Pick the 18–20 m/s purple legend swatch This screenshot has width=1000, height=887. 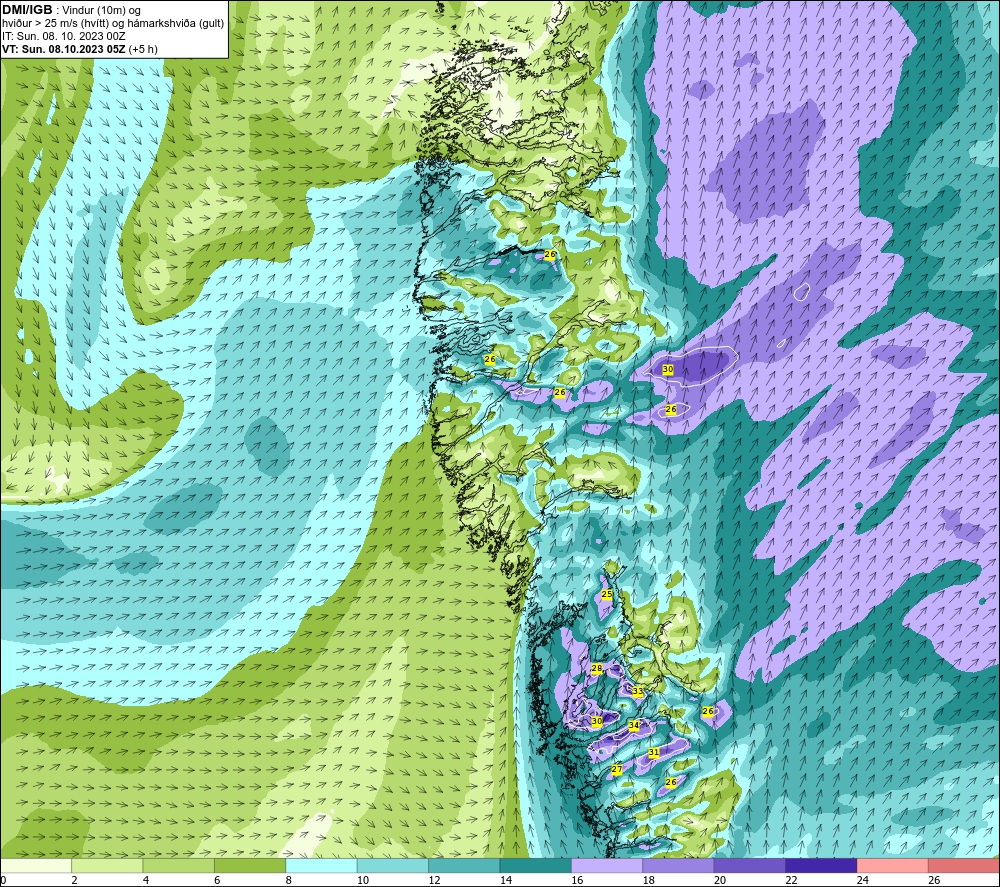[x=679, y=866]
